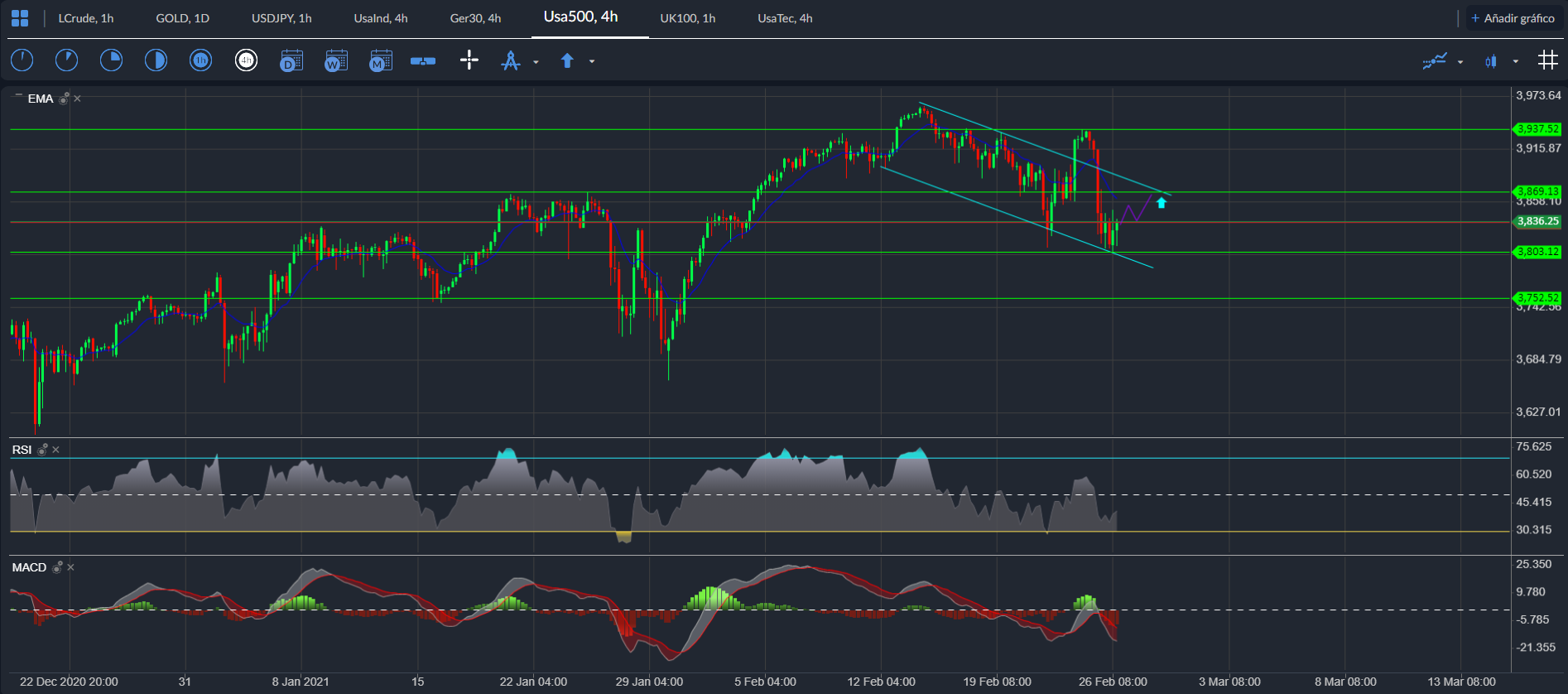The width and height of the screenshot is (1568, 694).
Task: Switch to the monthly (M) timeframe
Action: pos(381,60)
